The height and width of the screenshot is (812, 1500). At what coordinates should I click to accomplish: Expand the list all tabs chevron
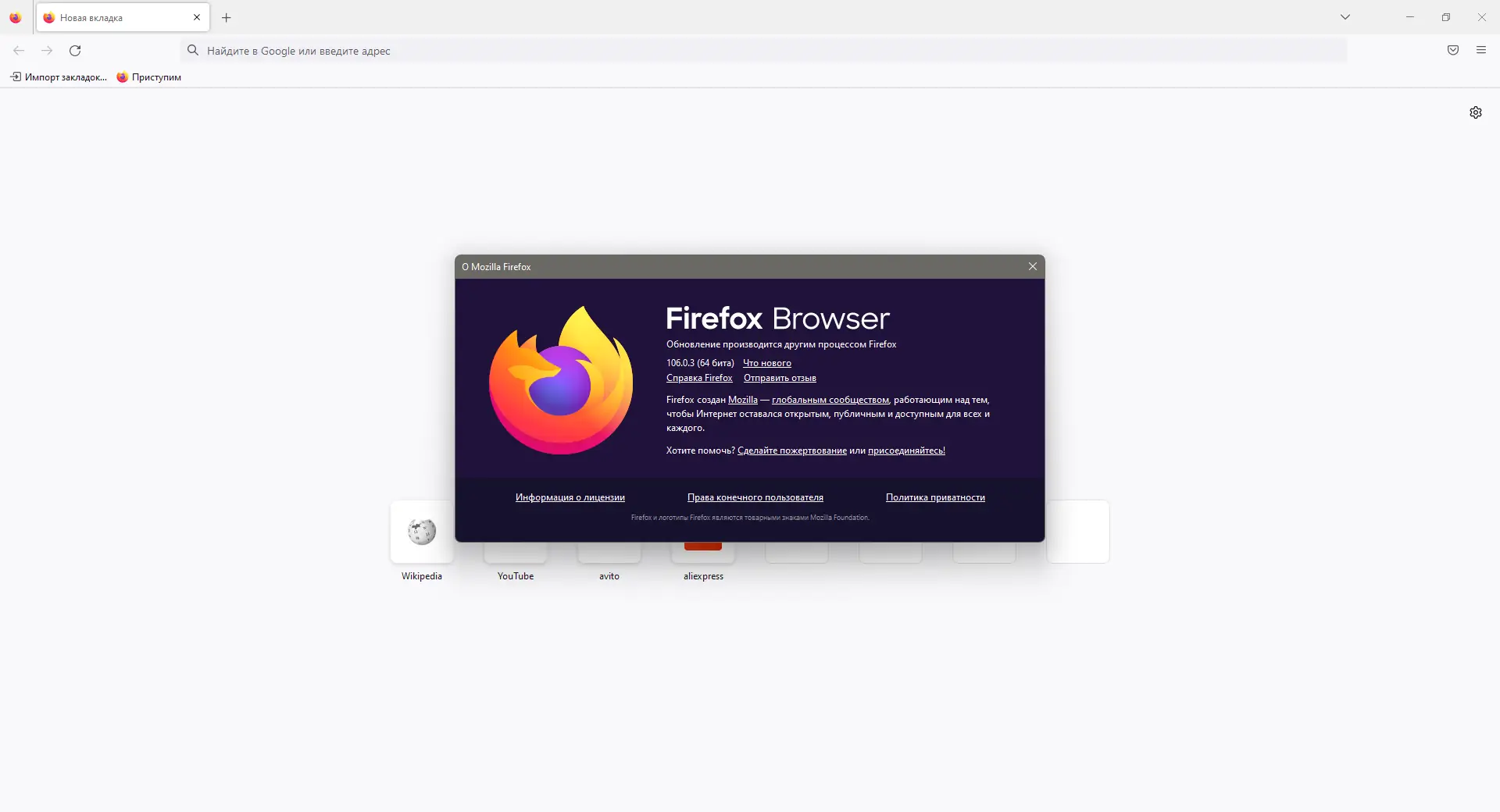(x=1345, y=17)
